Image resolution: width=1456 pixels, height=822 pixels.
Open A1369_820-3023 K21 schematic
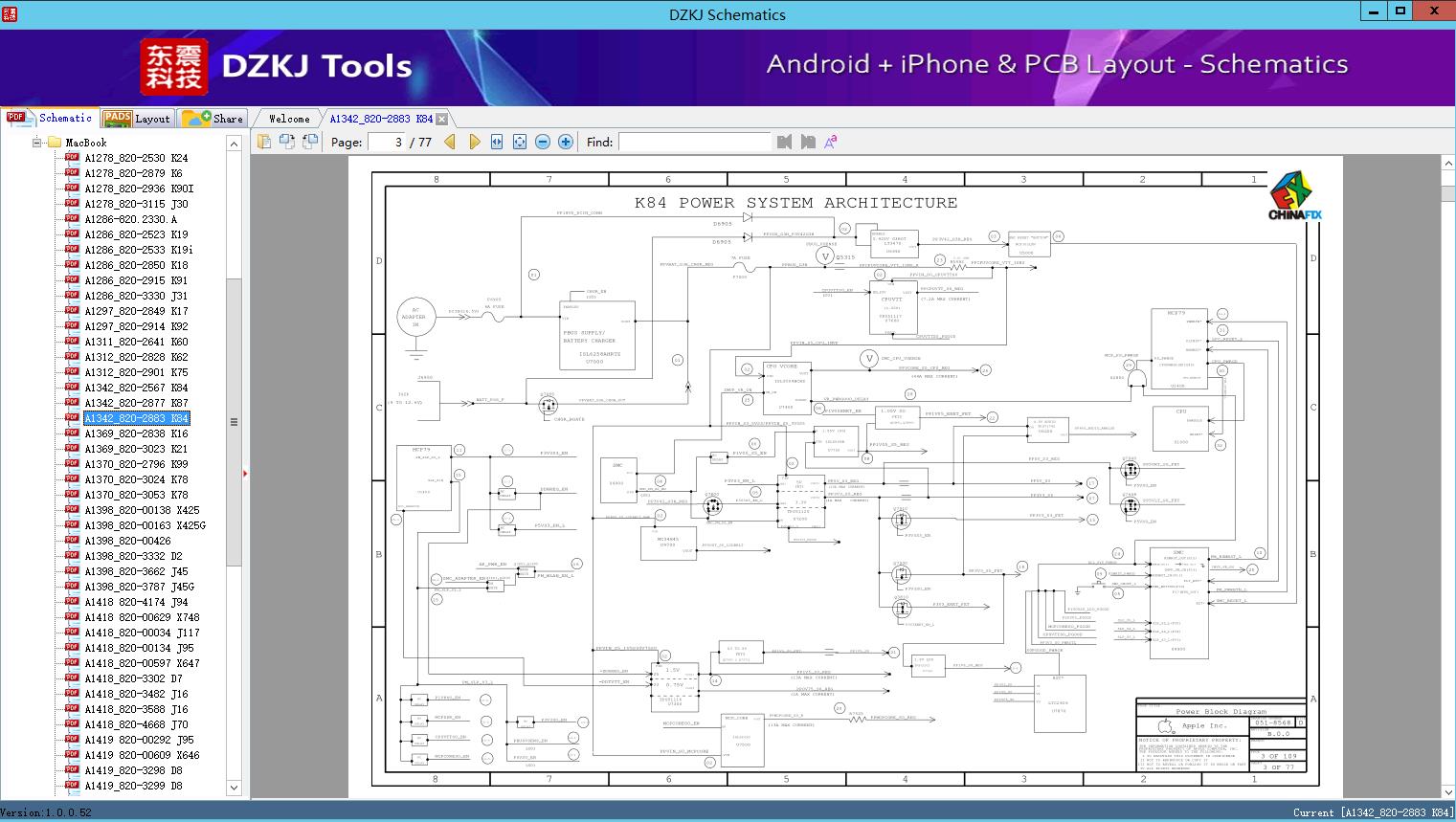tap(136, 449)
